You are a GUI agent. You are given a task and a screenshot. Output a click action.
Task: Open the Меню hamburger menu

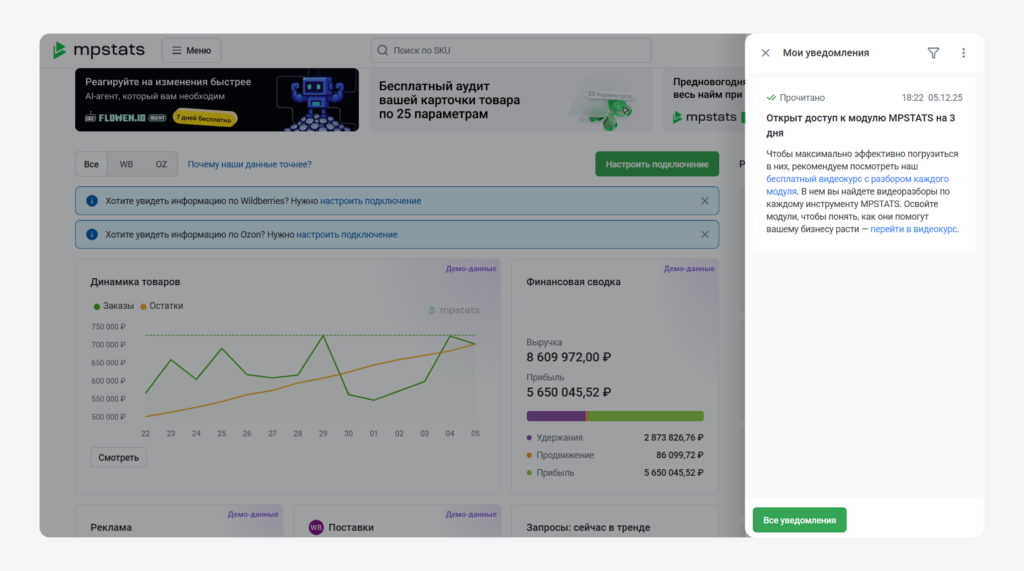pos(191,50)
